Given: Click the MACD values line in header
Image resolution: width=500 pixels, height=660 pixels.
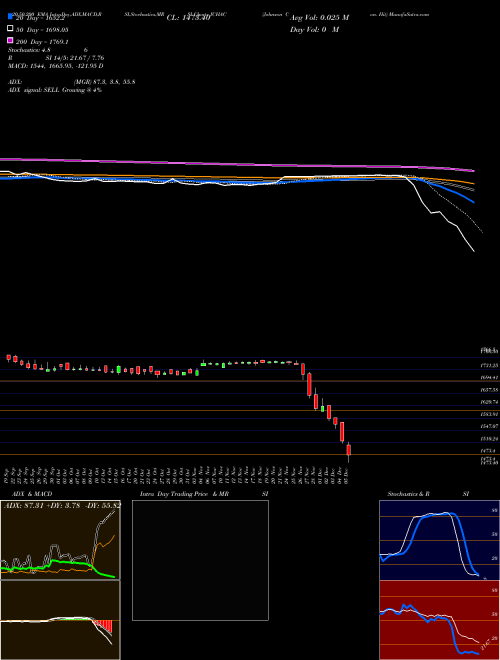Looking at the screenshot, I should pos(56,66).
